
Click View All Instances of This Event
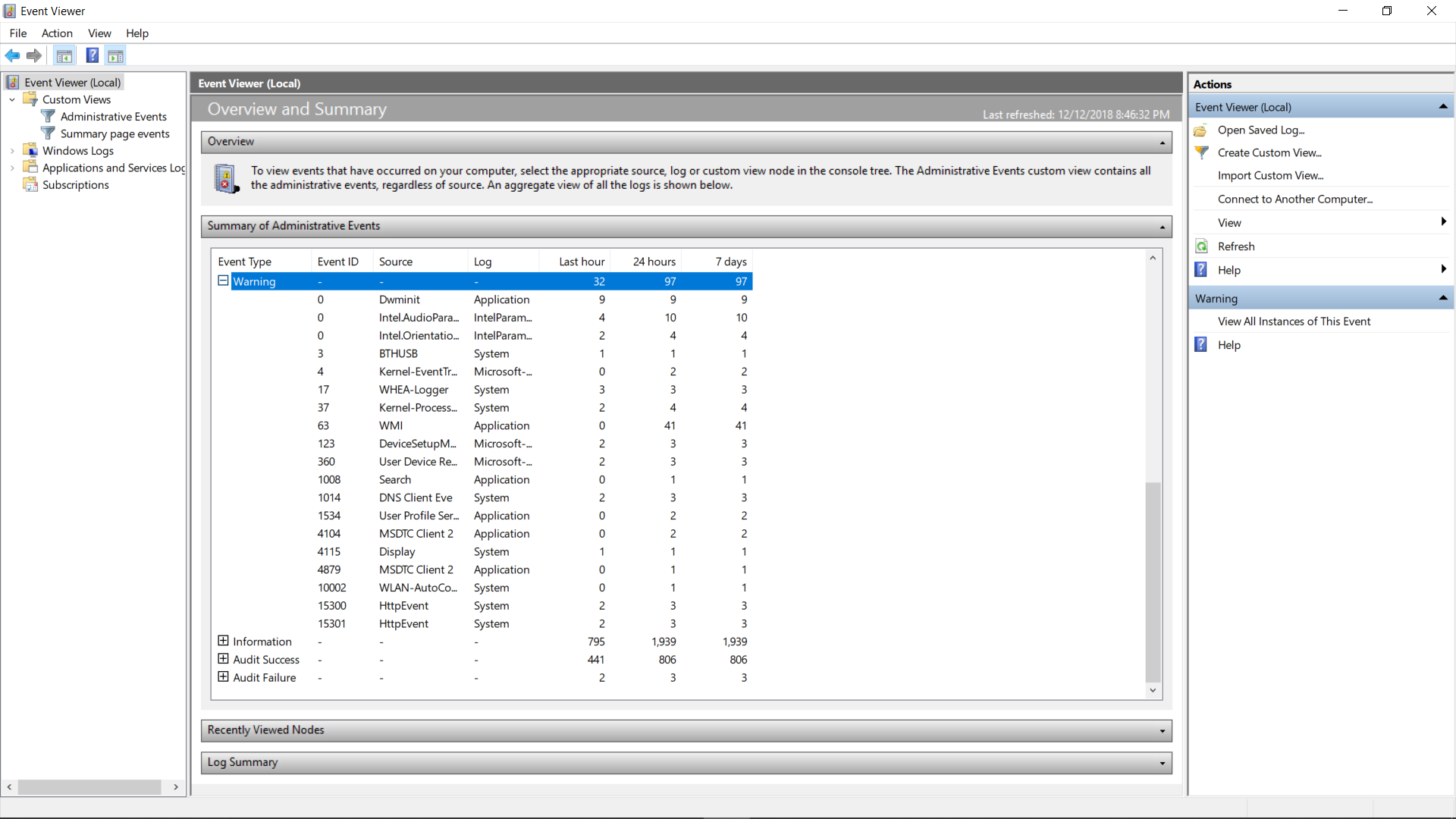click(1294, 322)
